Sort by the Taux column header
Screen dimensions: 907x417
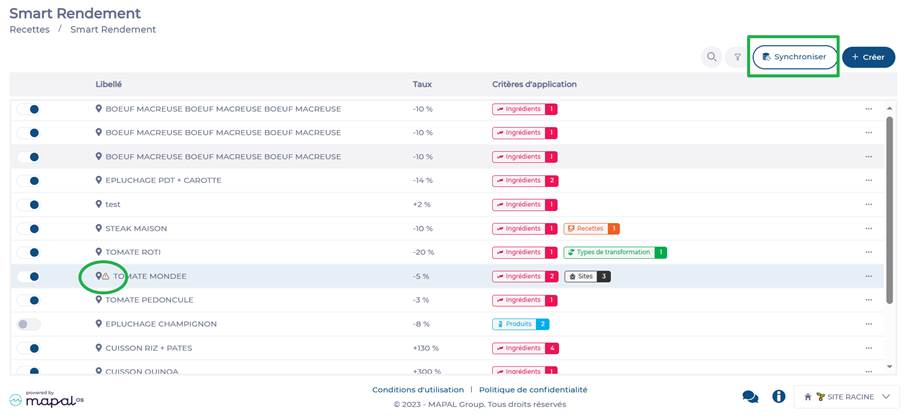pyautogui.click(x=422, y=84)
